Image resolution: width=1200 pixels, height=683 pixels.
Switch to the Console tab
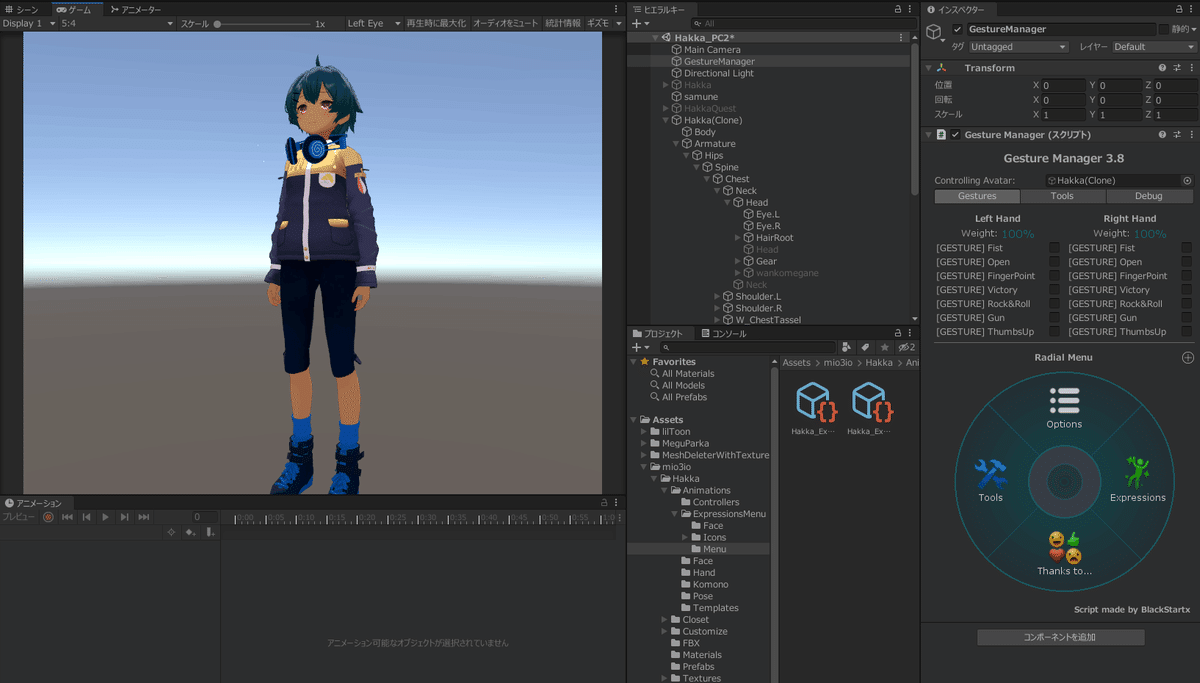click(x=722, y=334)
